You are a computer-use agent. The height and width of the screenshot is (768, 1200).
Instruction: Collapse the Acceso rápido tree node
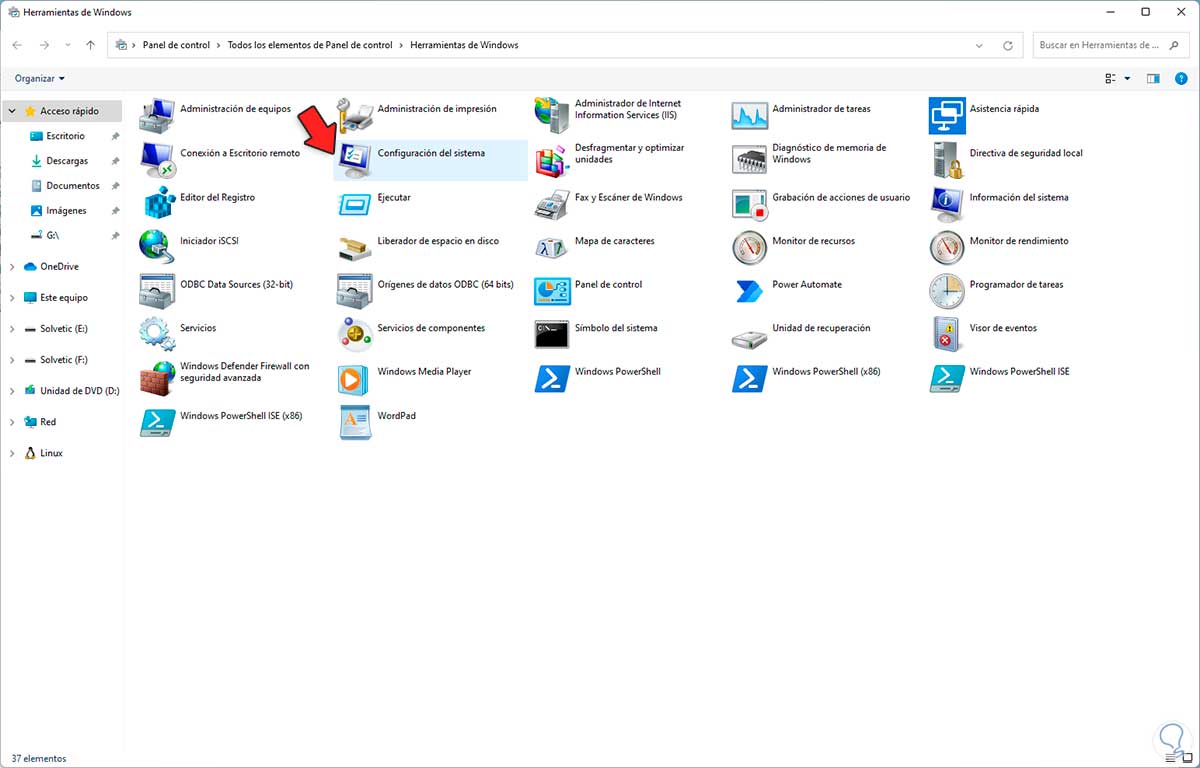(12, 111)
